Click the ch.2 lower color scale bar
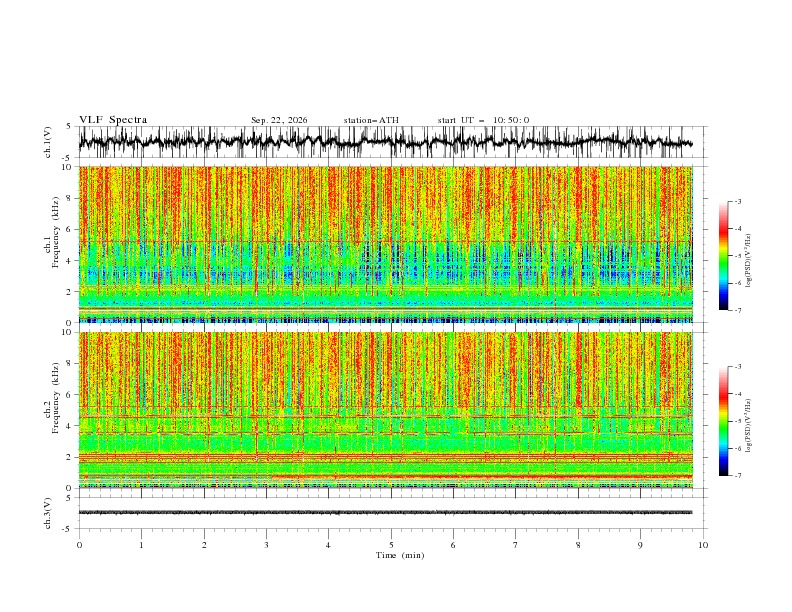The height and width of the screenshot is (612, 792). click(723, 421)
